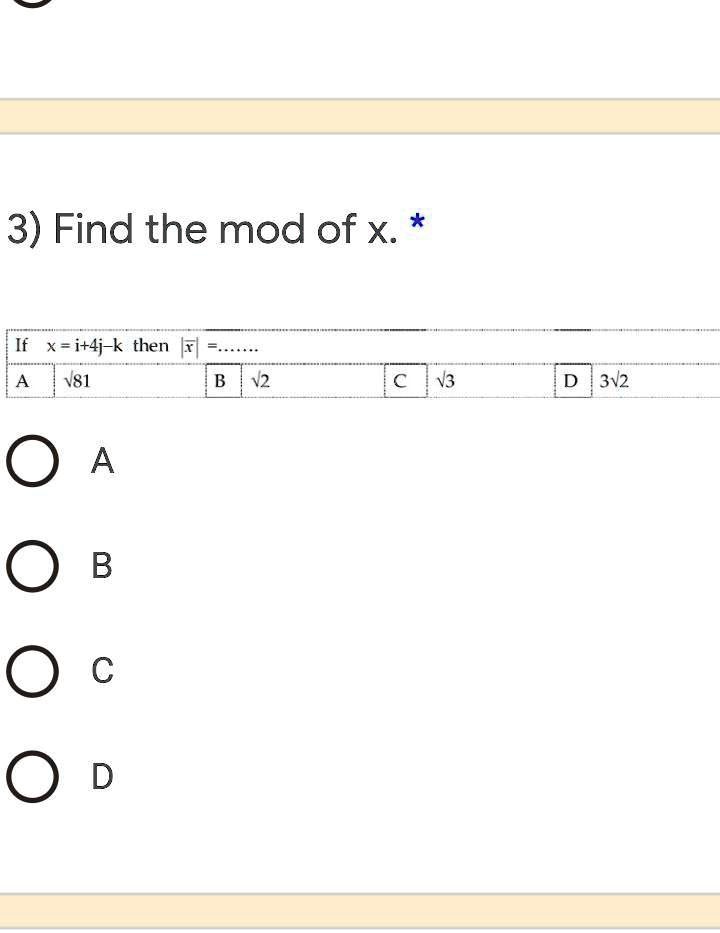Click the option label letter B
Viewport: 720px width, 933px height.
[x=102, y=566]
